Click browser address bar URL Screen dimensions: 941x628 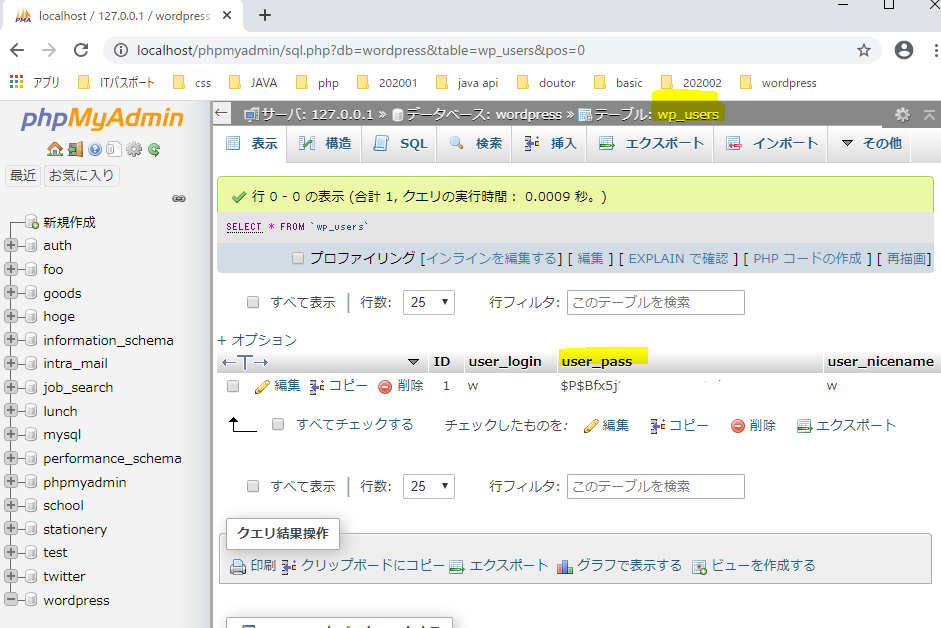click(x=361, y=50)
